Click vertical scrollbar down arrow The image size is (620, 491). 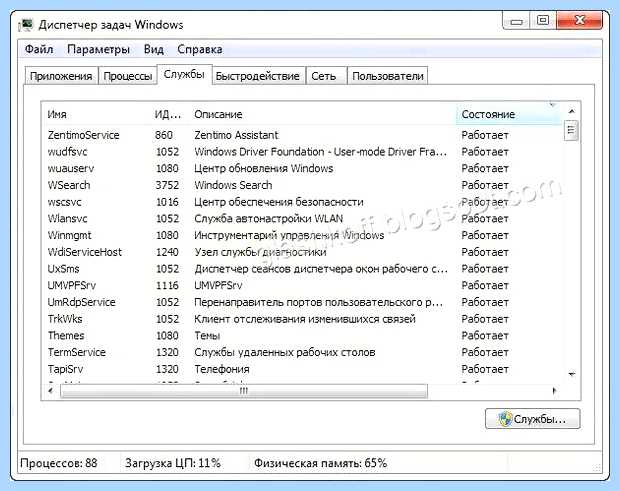click(572, 374)
